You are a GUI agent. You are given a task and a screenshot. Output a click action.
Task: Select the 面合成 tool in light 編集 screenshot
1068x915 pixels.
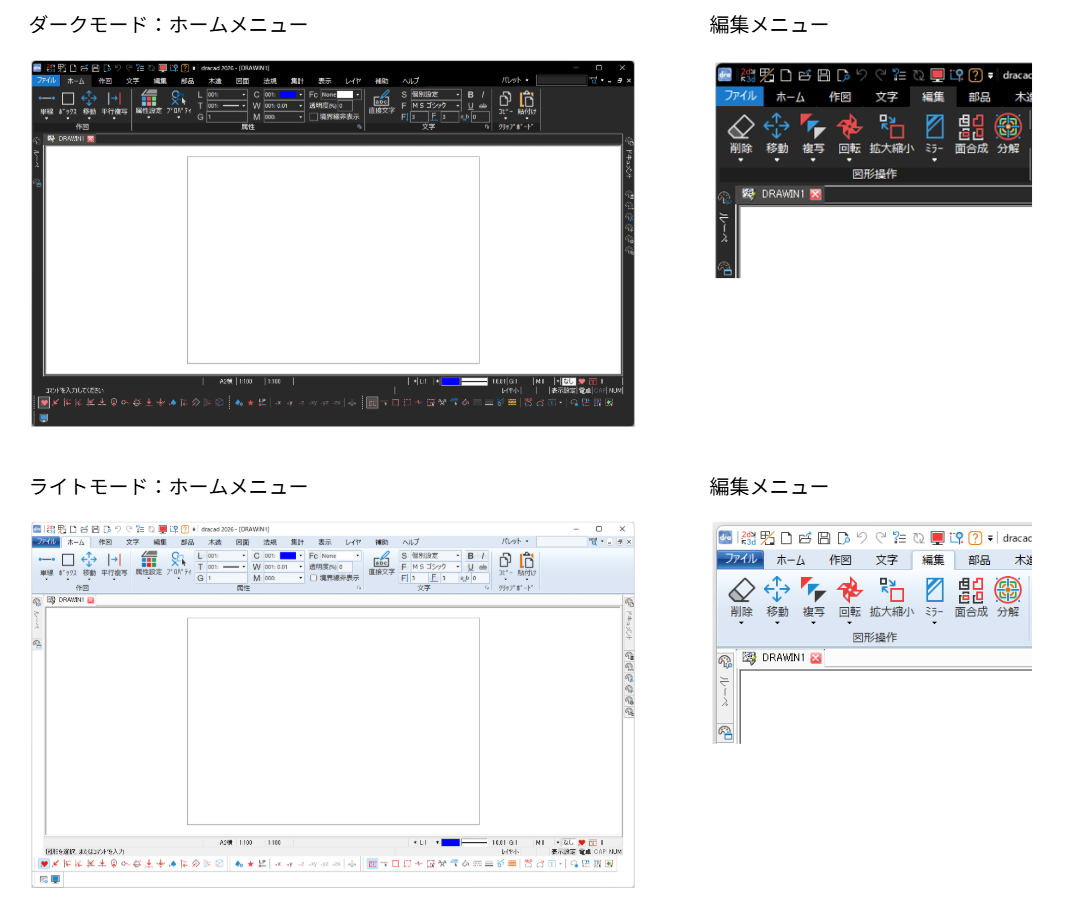[x=971, y=598]
